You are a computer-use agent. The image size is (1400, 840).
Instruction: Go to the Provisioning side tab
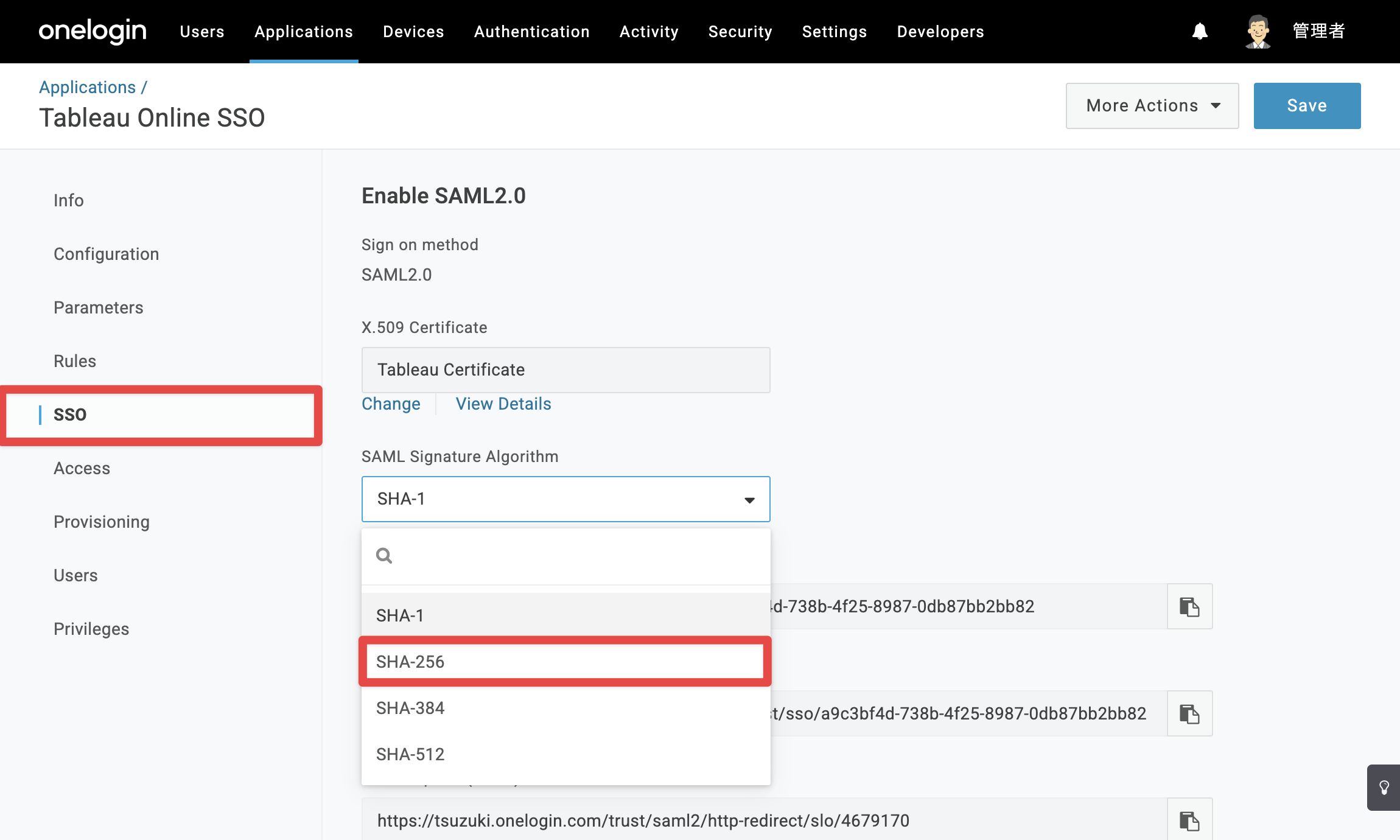[x=102, y=522]
